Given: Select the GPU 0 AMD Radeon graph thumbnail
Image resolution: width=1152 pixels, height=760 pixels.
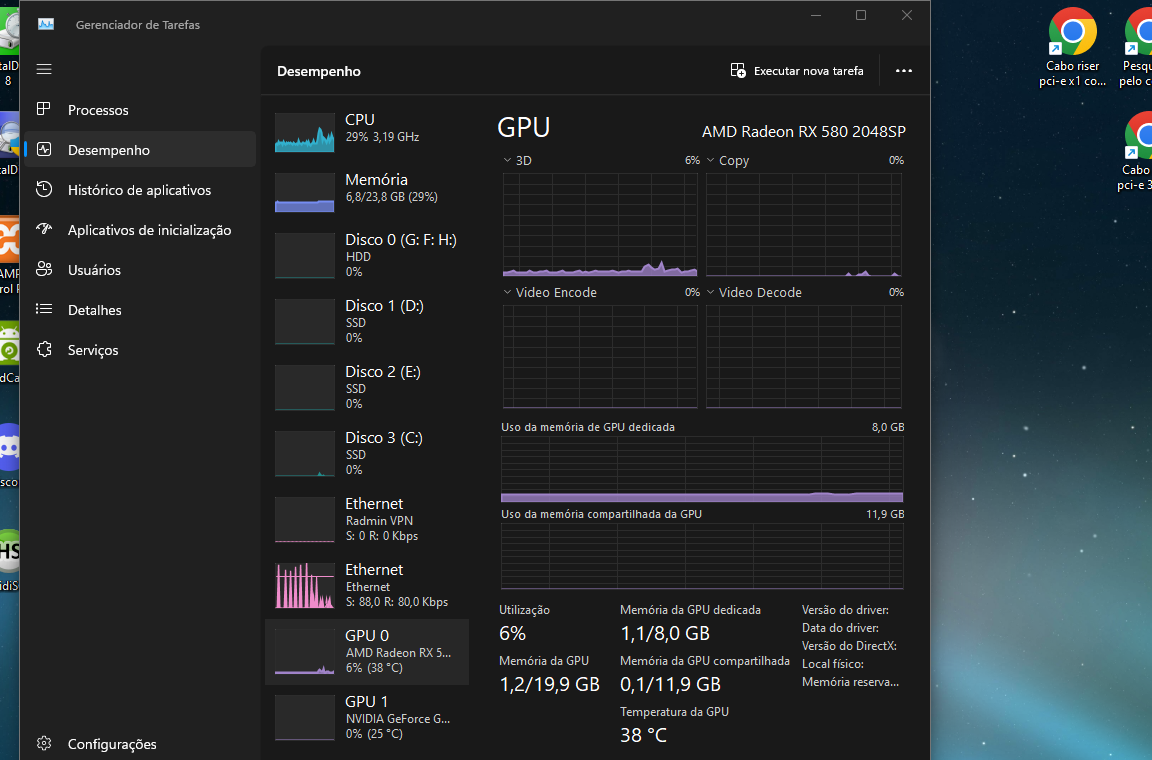Looking at the screenshot, I should point(304,652).
